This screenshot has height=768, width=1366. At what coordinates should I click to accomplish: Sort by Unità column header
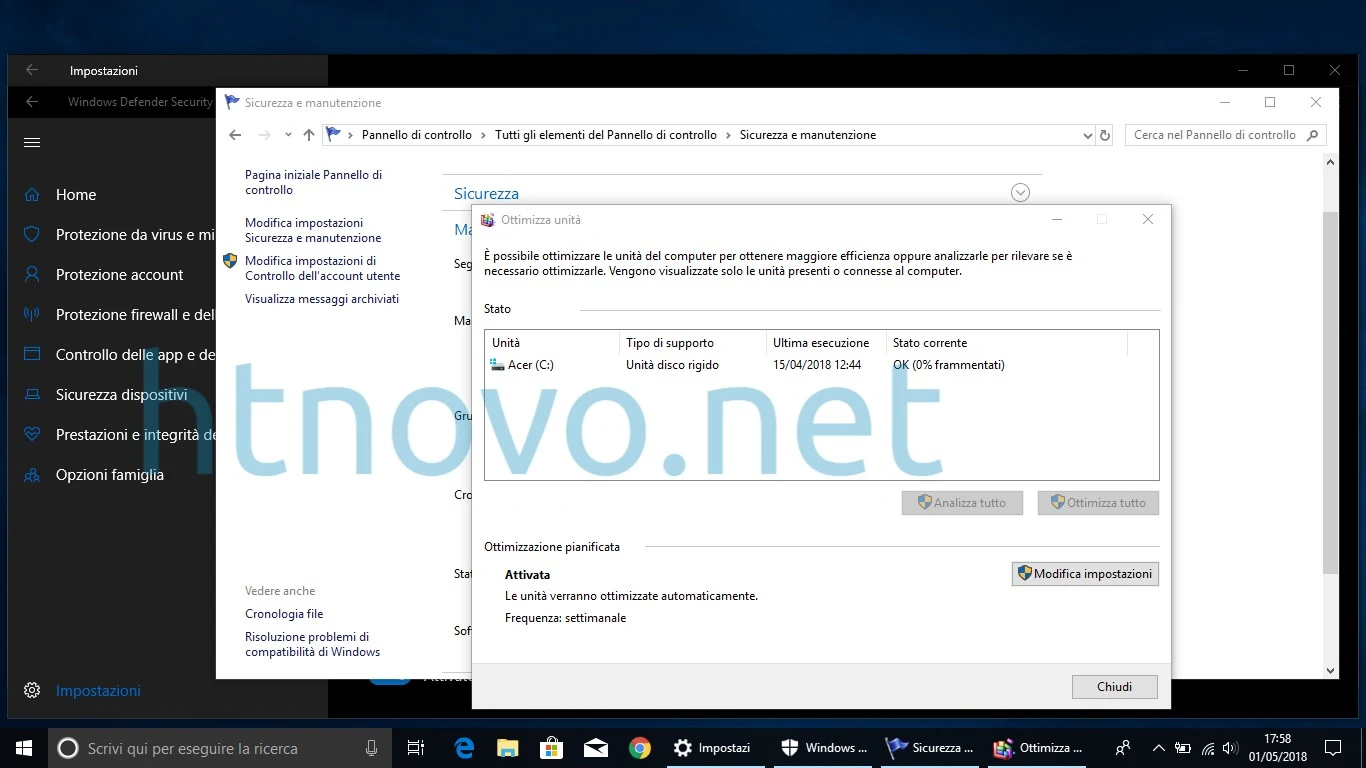(x=552, y=343)
